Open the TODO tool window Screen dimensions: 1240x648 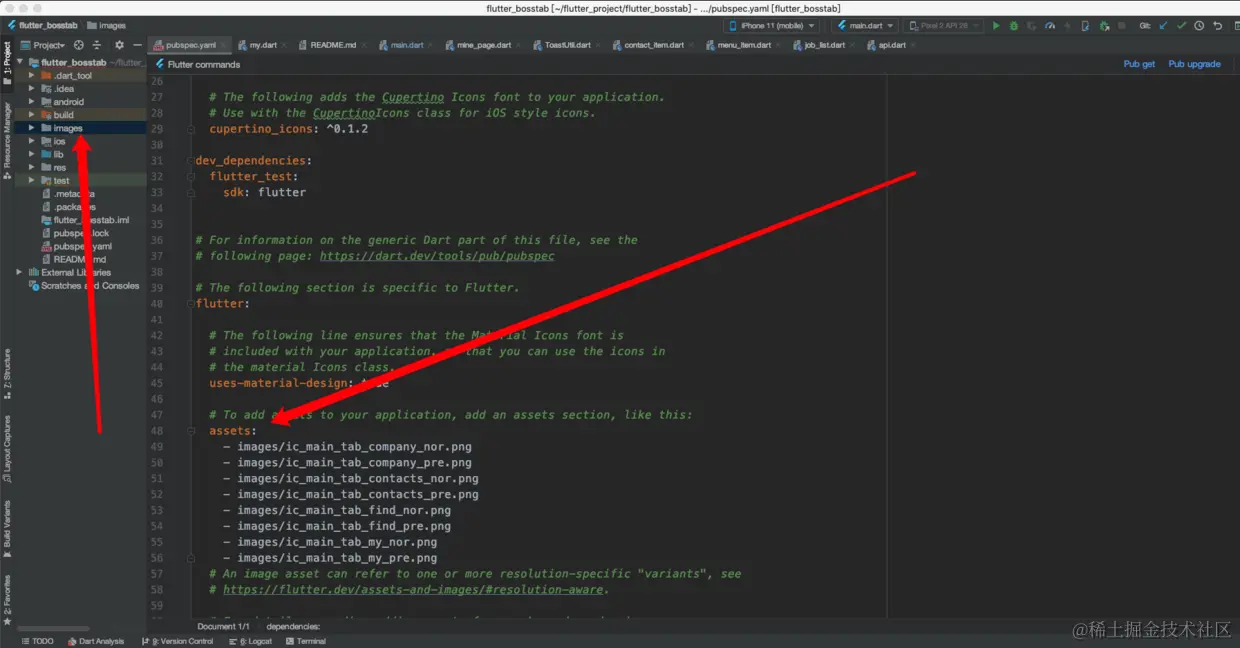coord(37,641)
